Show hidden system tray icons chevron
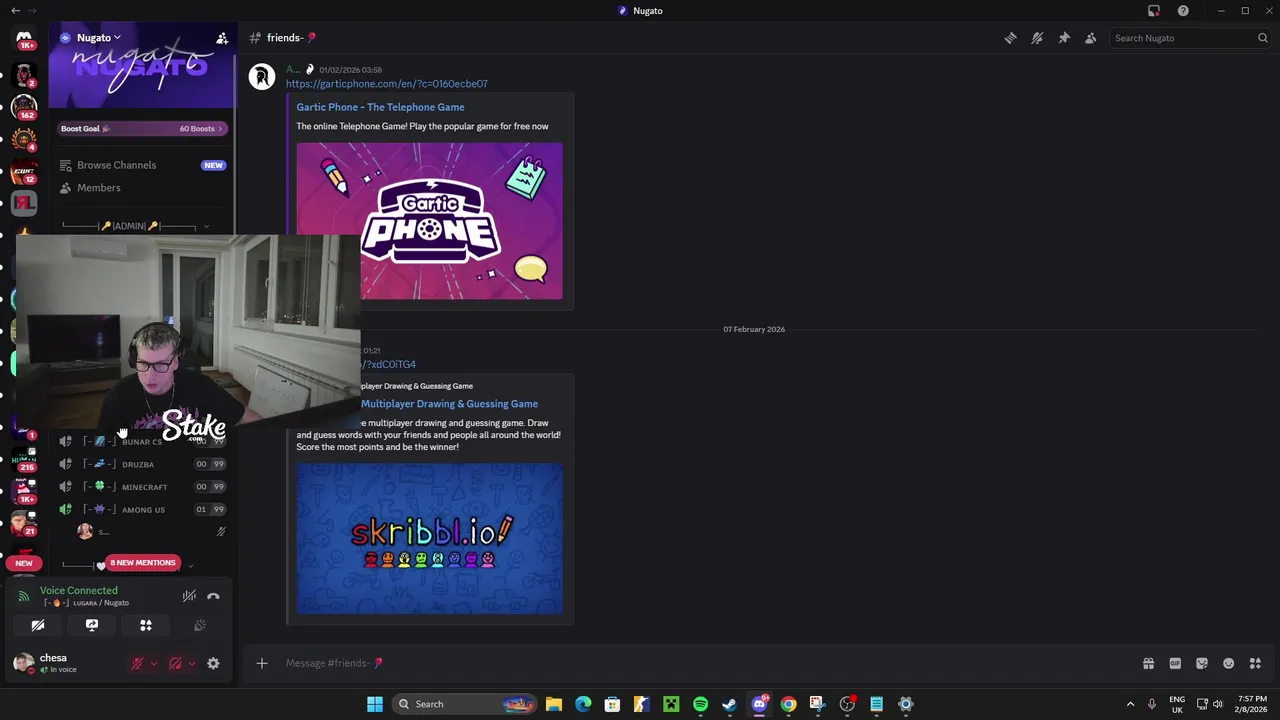 1130,704
